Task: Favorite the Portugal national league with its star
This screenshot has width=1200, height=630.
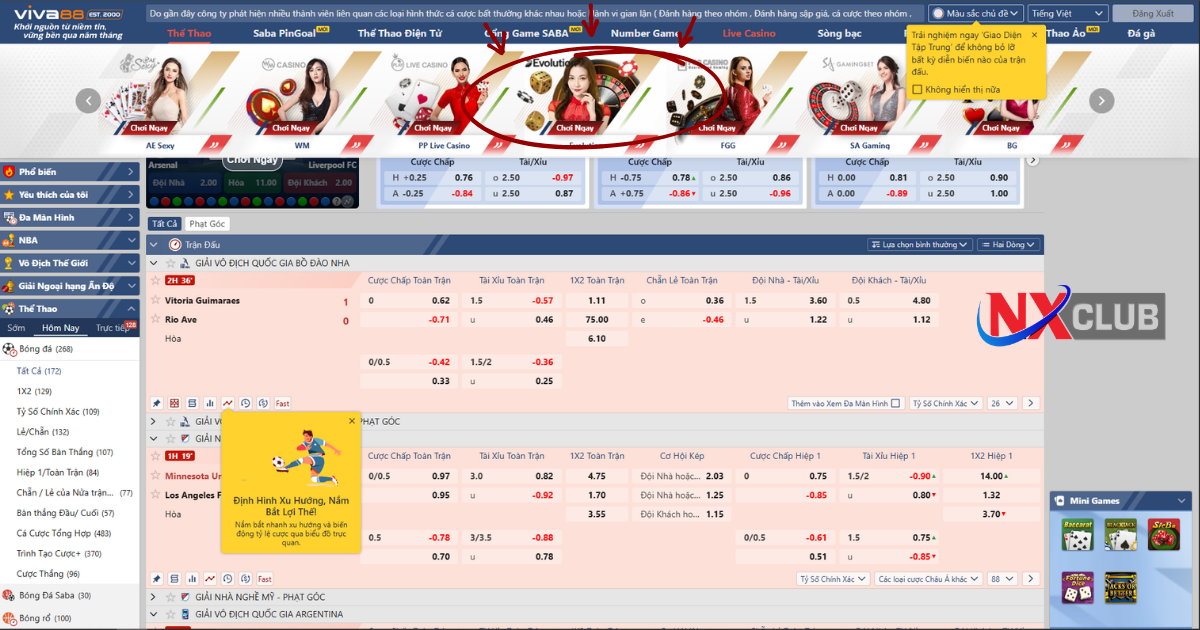Action: tap(170, 263)
